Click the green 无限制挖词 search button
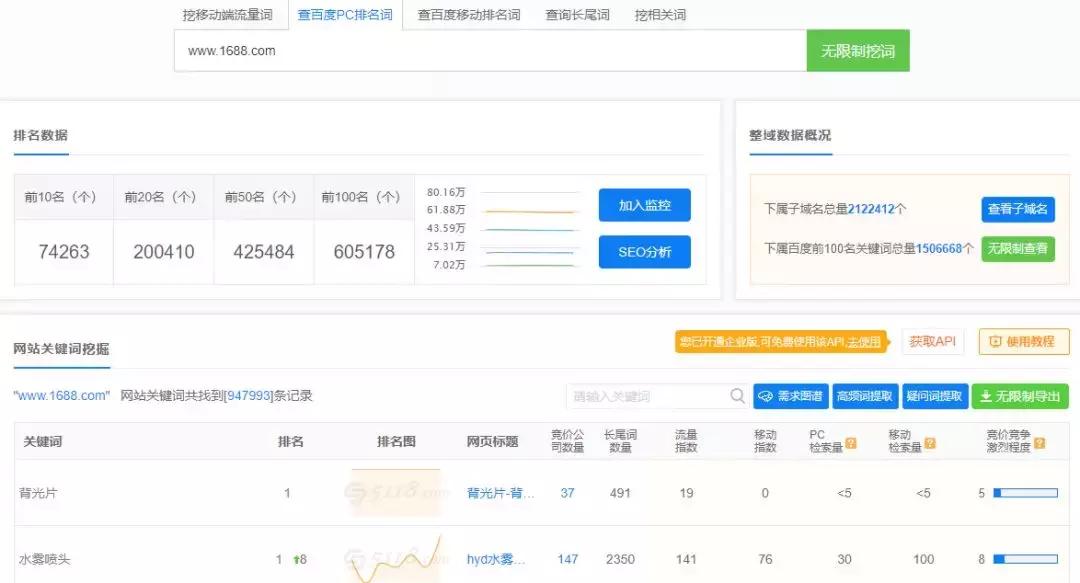1080x583 pixels. pyautogui.click(x=858, y=50)
